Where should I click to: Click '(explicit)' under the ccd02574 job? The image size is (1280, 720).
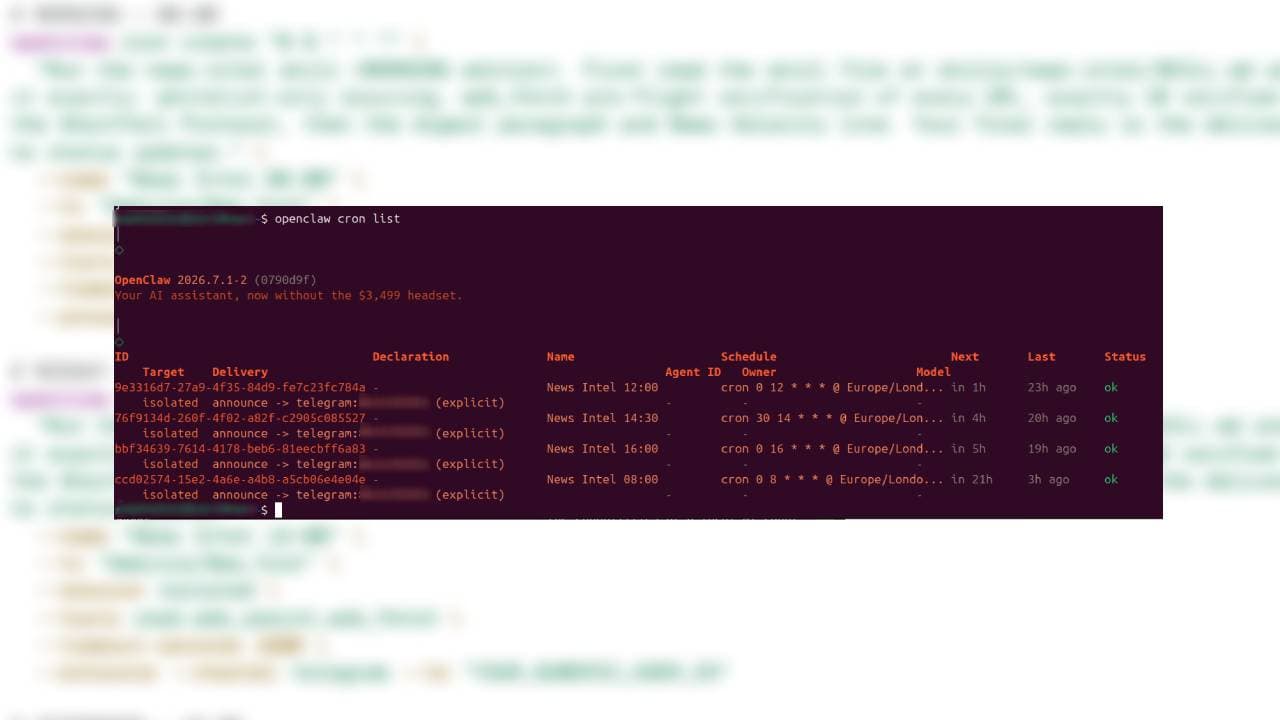point(470,495)
